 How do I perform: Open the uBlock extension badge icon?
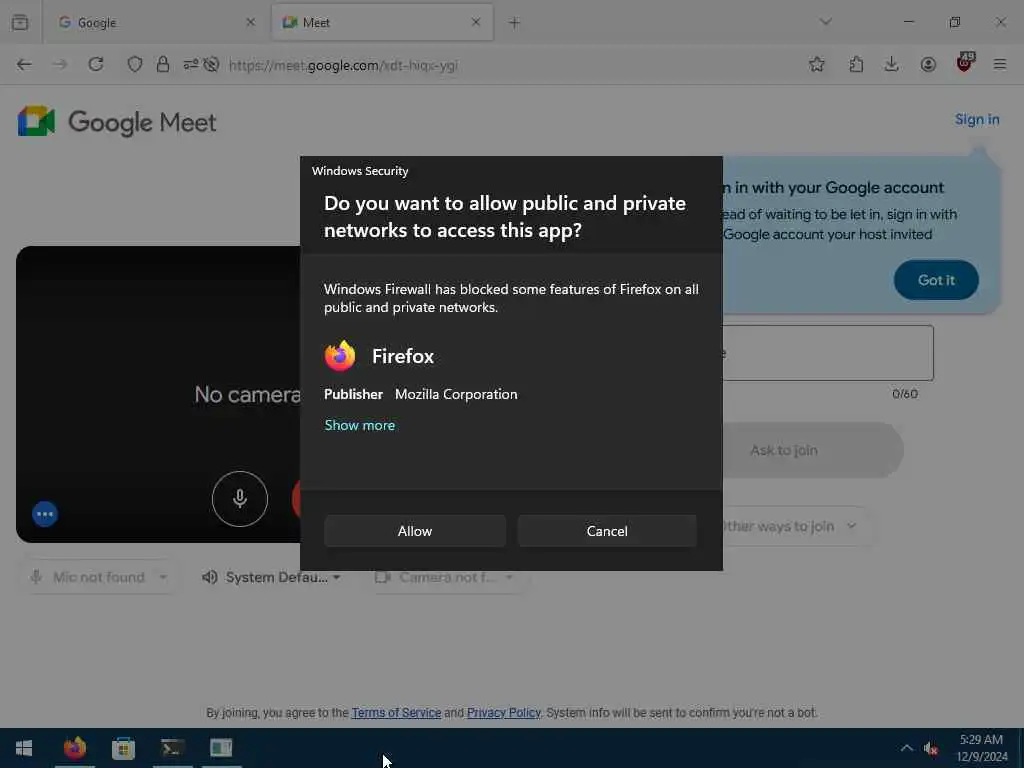(965, 63)
